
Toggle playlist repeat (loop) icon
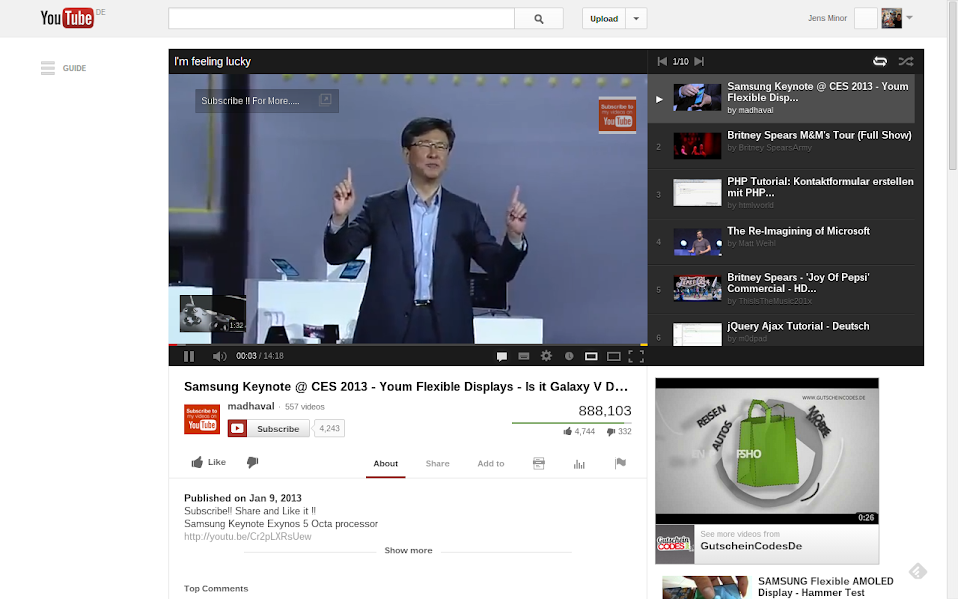pos(880,61)
